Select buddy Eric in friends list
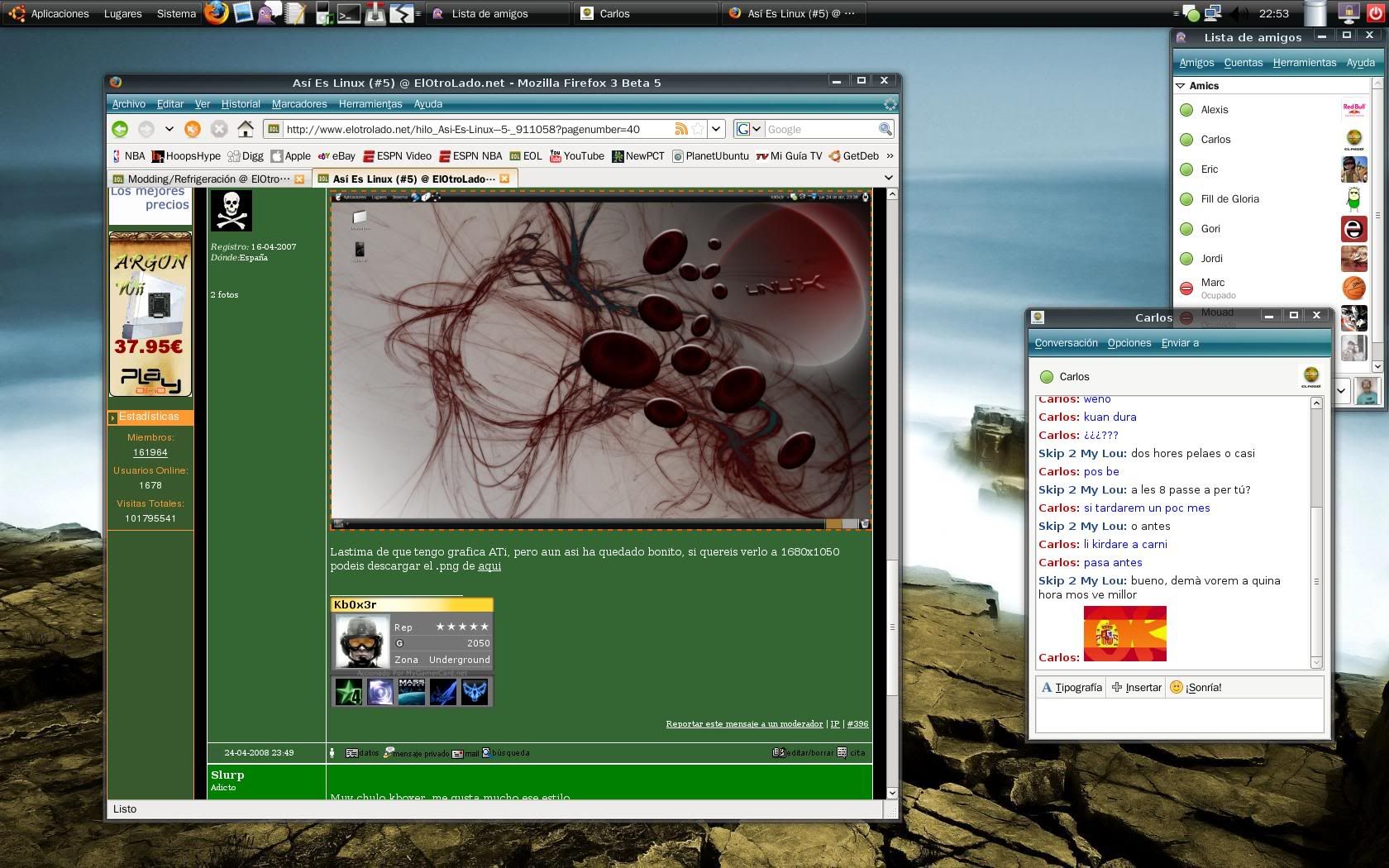 1273,169
